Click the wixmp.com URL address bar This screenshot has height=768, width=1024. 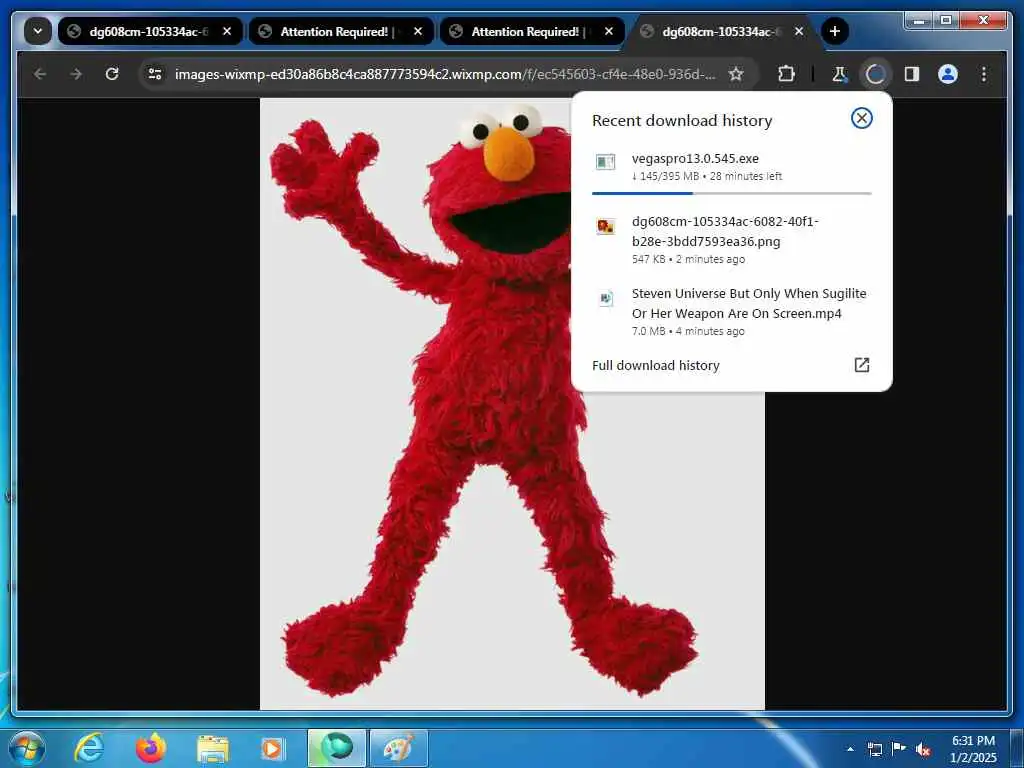pos(444,74)
